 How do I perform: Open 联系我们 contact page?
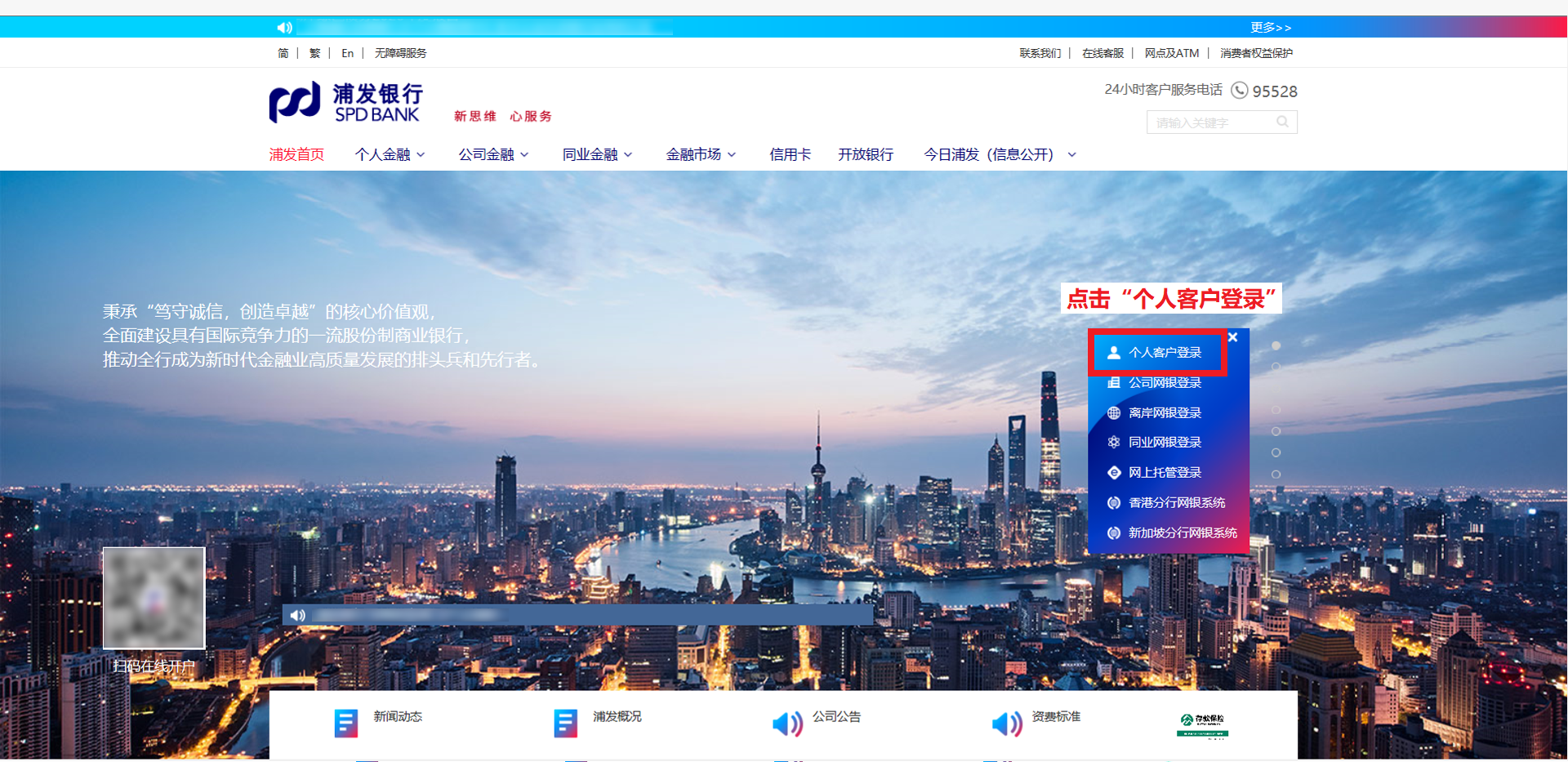[x=1040, y=53]
